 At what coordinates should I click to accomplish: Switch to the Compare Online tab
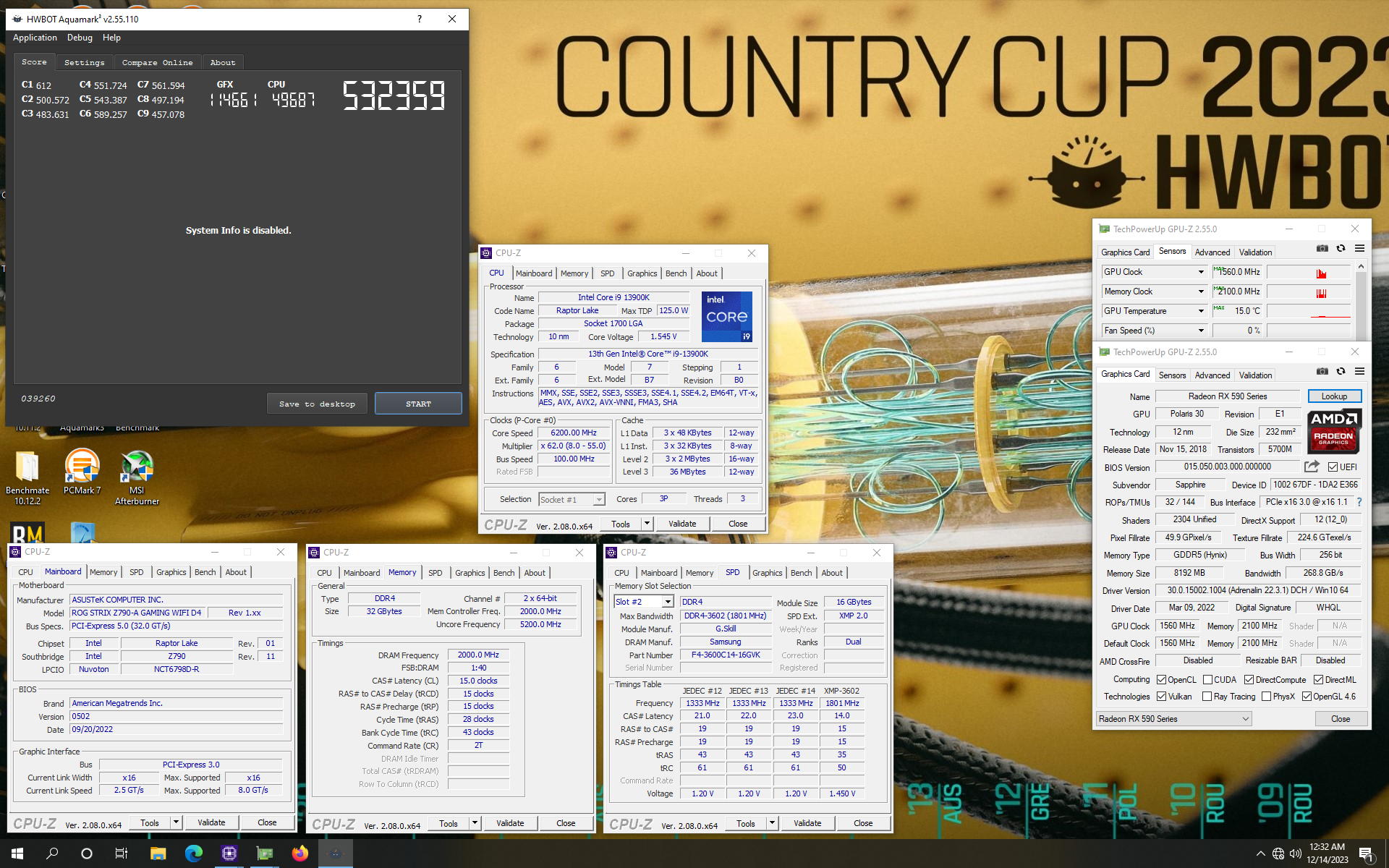click(x=157, y=63)
